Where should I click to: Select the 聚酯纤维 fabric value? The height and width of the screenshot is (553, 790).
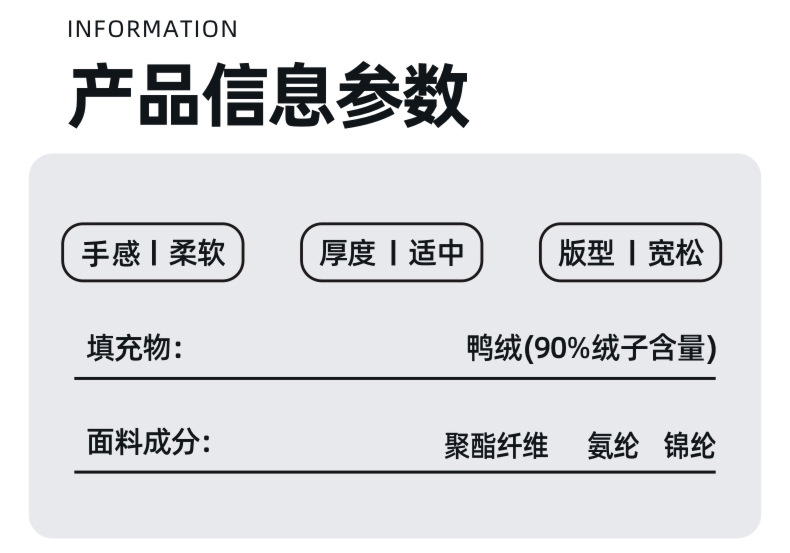point(496,445)
